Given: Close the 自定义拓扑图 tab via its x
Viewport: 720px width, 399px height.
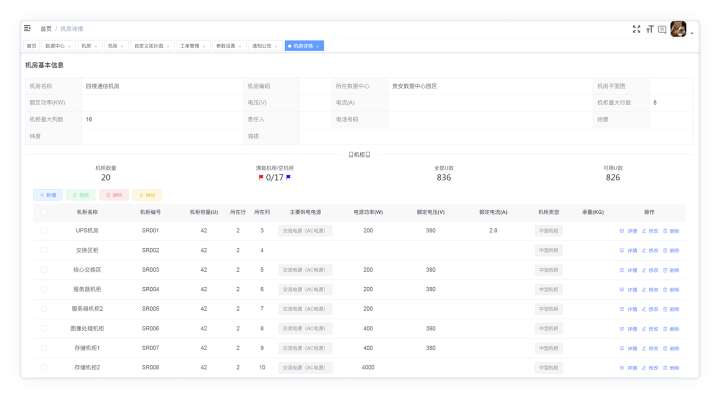Looking at the screenshot, I should (x=168, y=46).
